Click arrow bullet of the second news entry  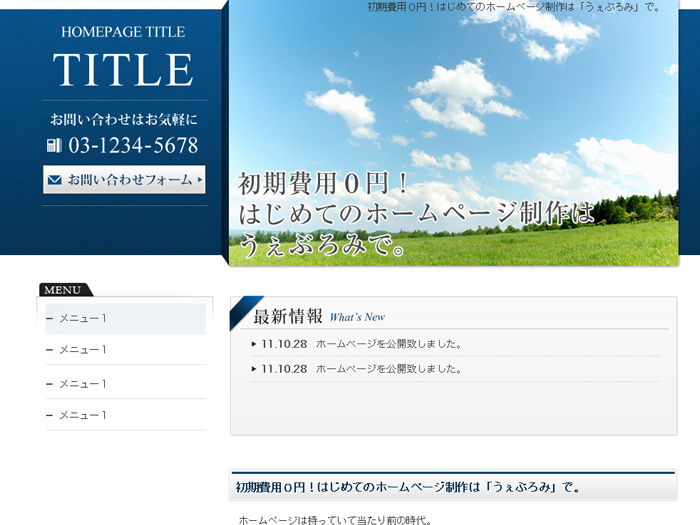pos(254,369)
